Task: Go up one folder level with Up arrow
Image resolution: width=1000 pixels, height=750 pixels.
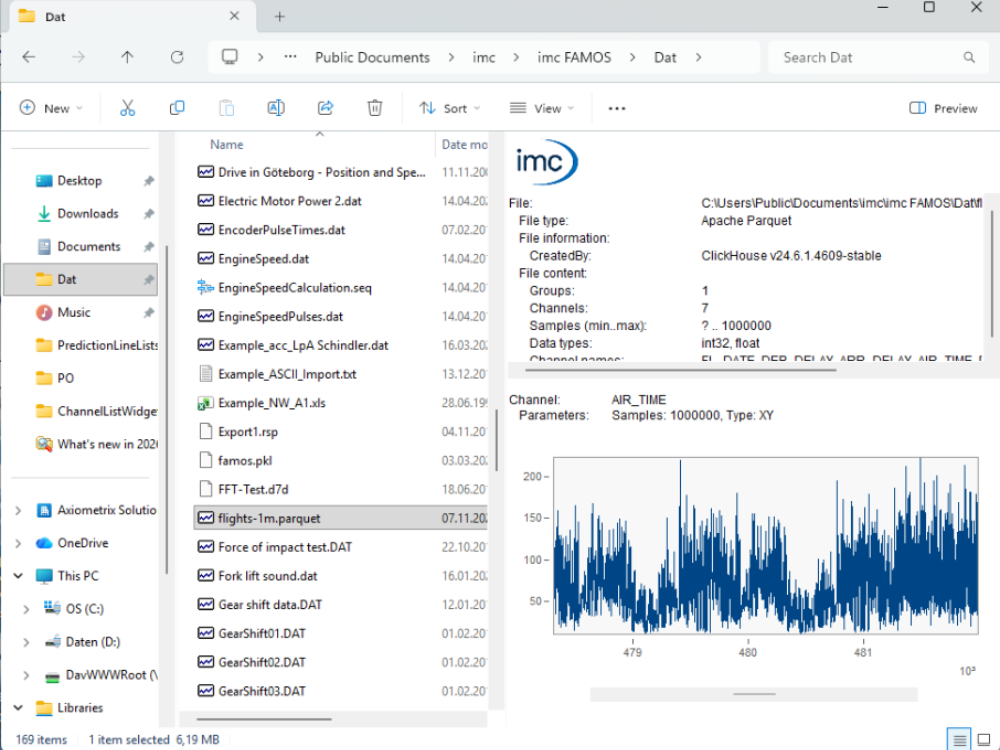Action: [127, 57]
